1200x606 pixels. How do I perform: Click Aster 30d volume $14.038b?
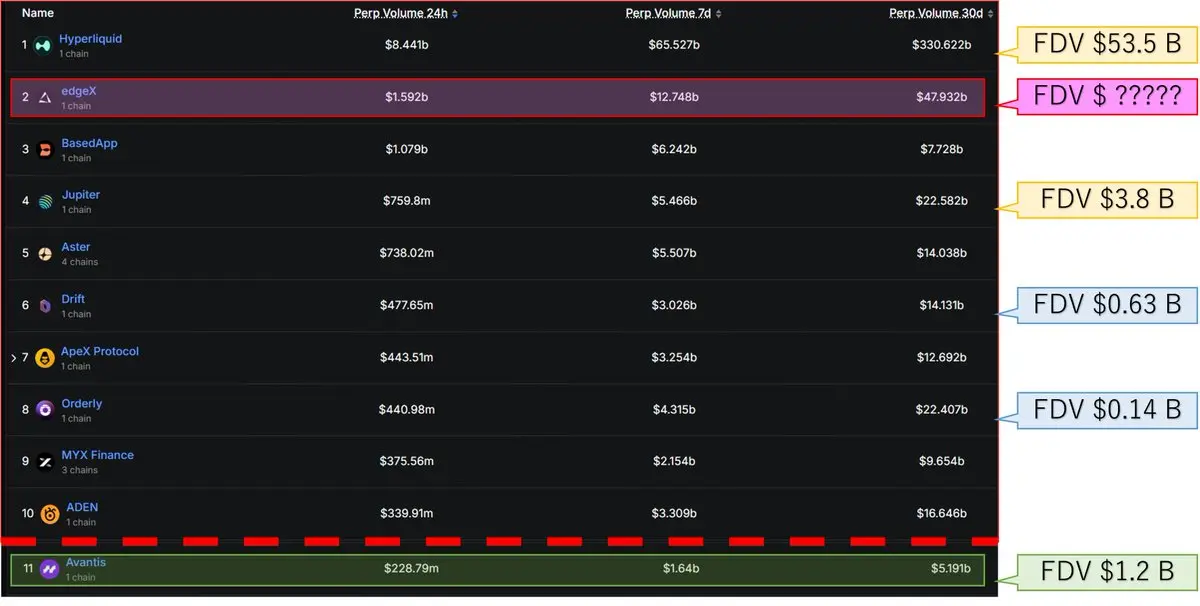pos(942,254)
